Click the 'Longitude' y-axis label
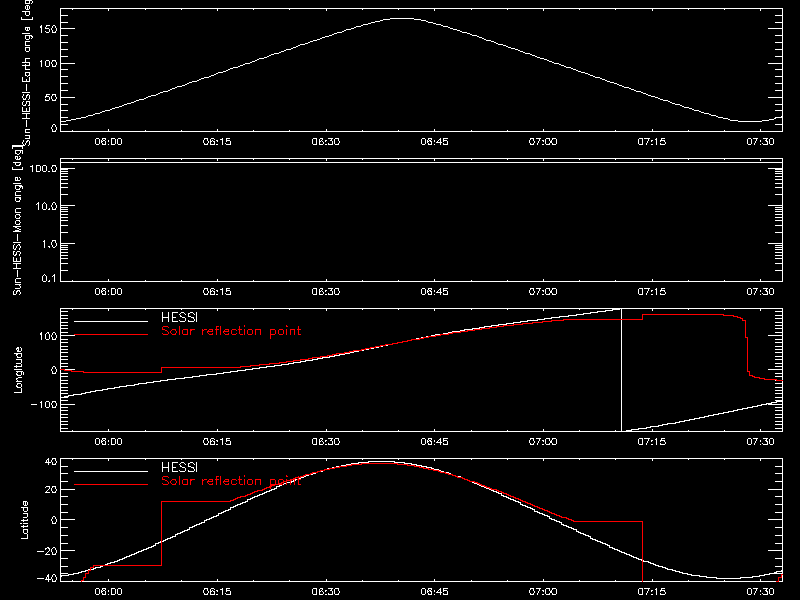This screenshot has width=800, height=600. (x=18, y=370)
